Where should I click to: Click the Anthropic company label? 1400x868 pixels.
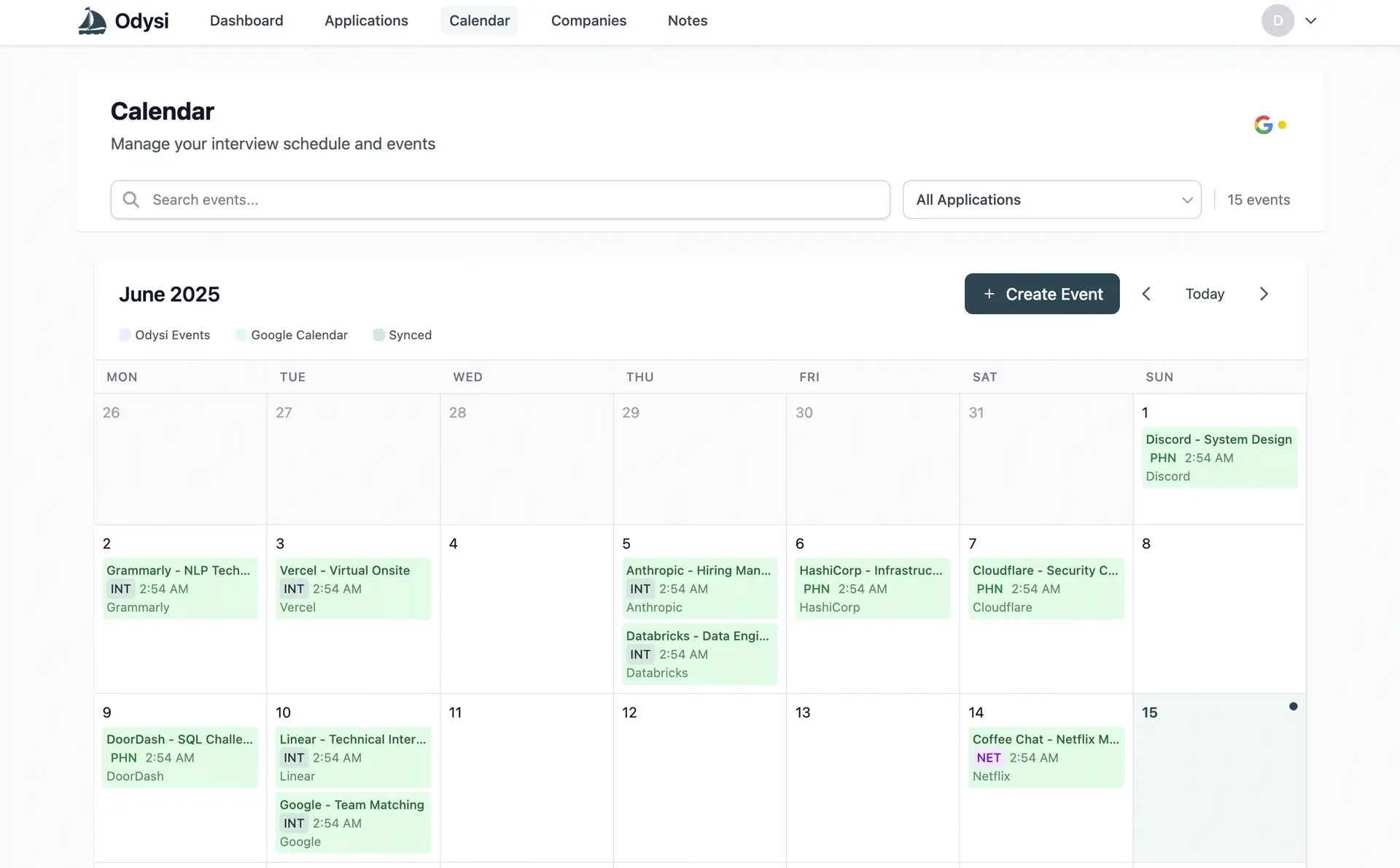click(654, 607)
